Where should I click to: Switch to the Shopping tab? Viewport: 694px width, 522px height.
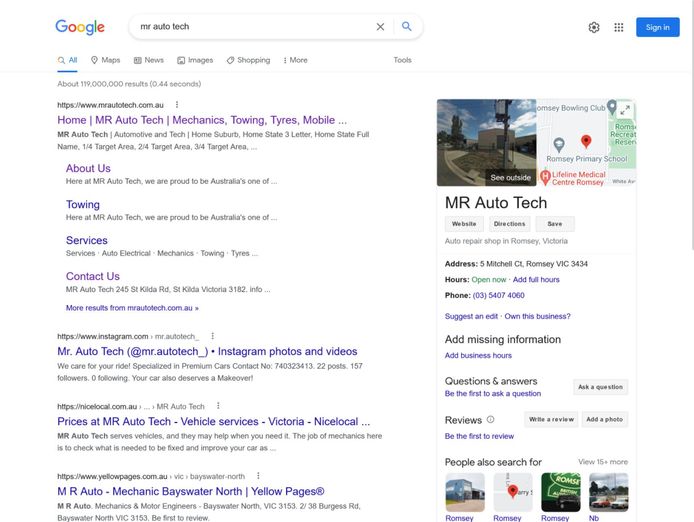(248, 60)
